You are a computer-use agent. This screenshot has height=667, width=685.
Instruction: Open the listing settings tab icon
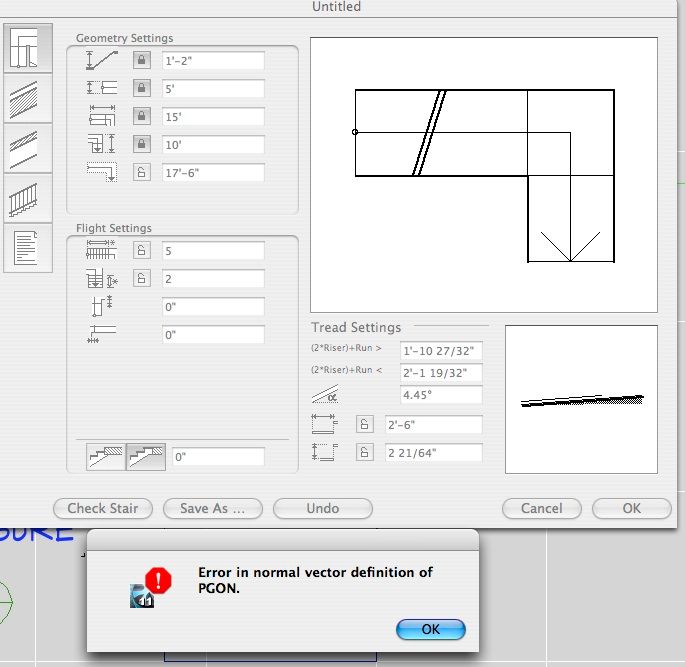tap(28, 248)
